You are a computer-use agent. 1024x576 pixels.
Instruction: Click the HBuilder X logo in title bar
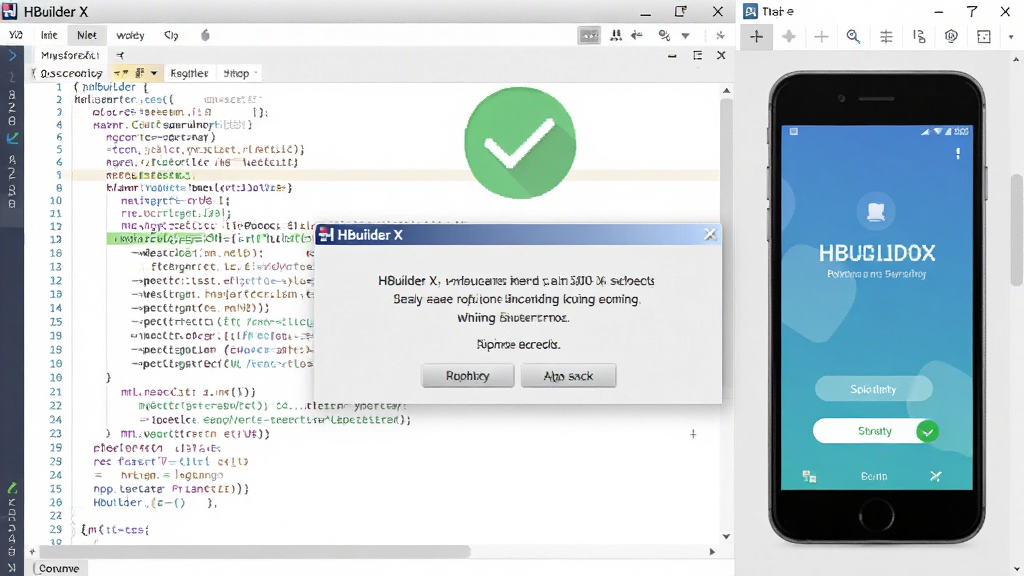click(x=10, y=11)
